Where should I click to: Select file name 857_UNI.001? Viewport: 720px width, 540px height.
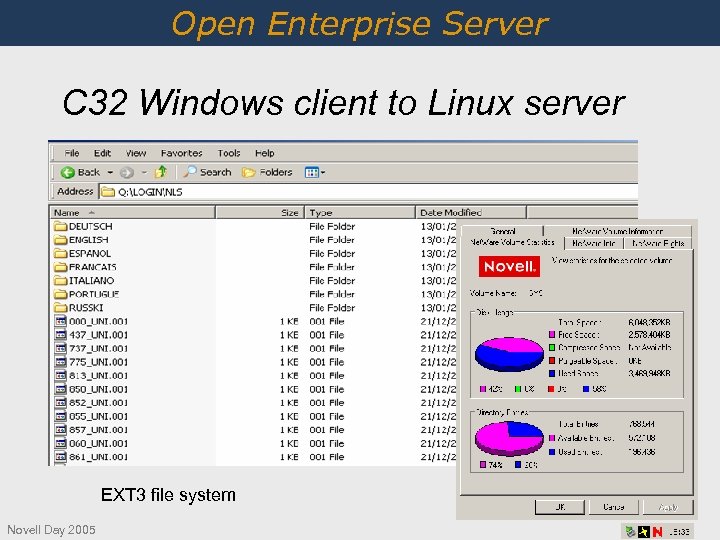coord(98,430)
